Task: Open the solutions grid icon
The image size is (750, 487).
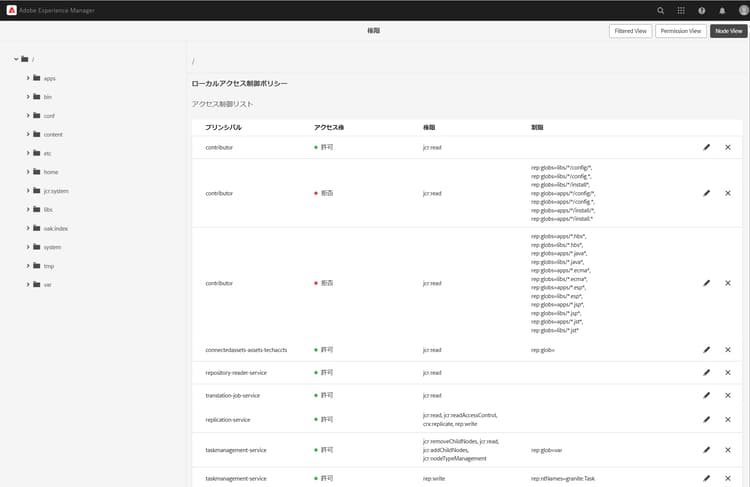Action: click(681, 11)
